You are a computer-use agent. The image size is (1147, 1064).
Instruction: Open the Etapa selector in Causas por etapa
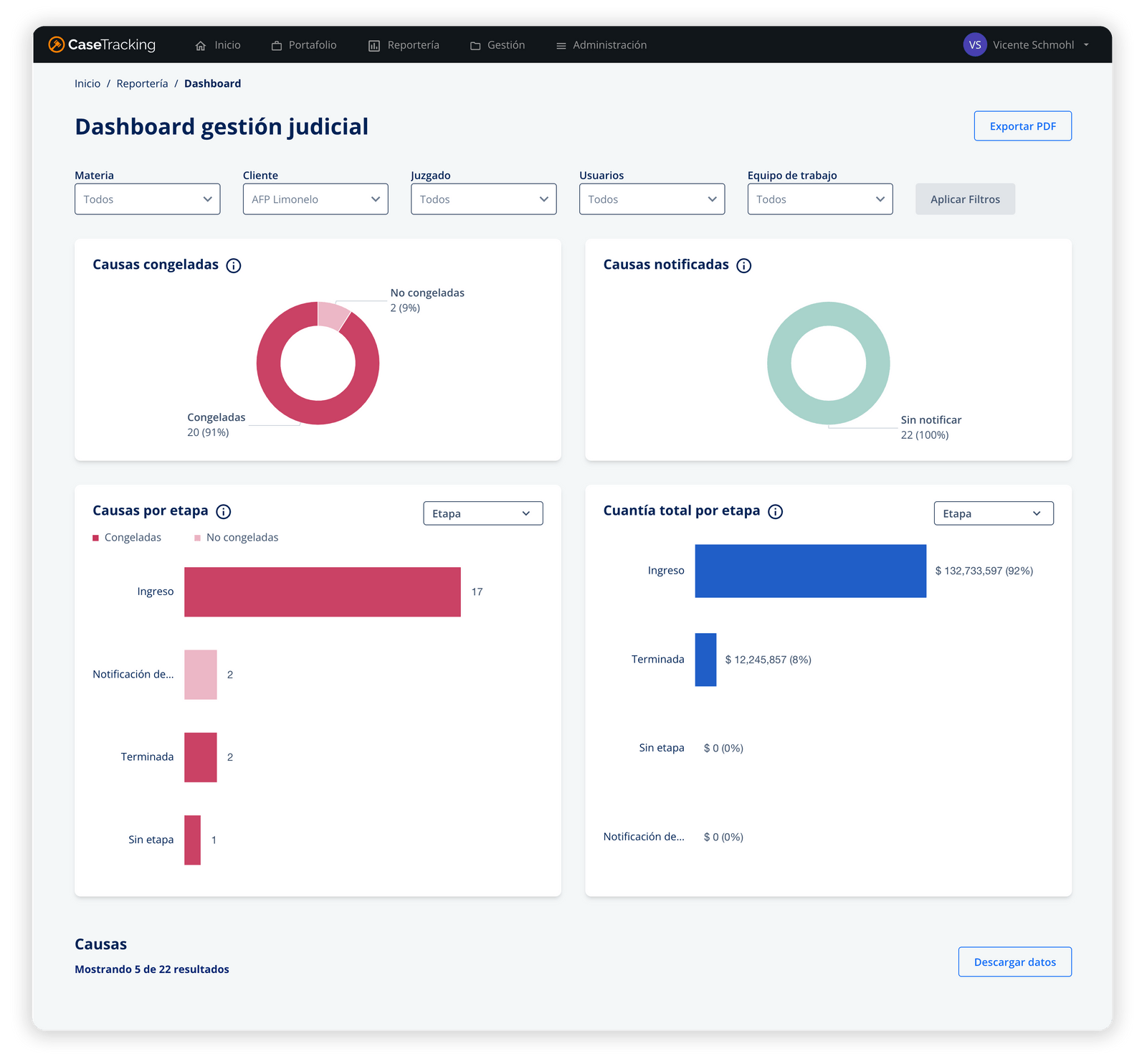coord(482,513)
